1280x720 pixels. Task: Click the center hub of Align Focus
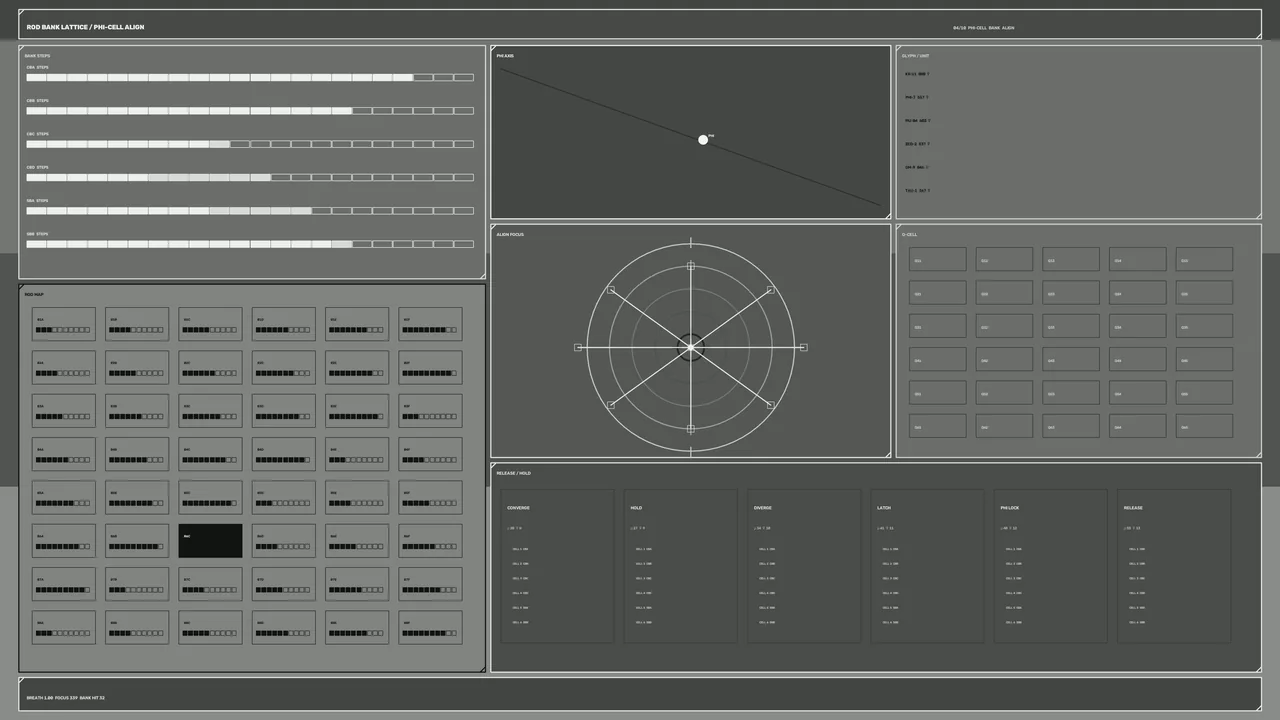click(690, 348)
